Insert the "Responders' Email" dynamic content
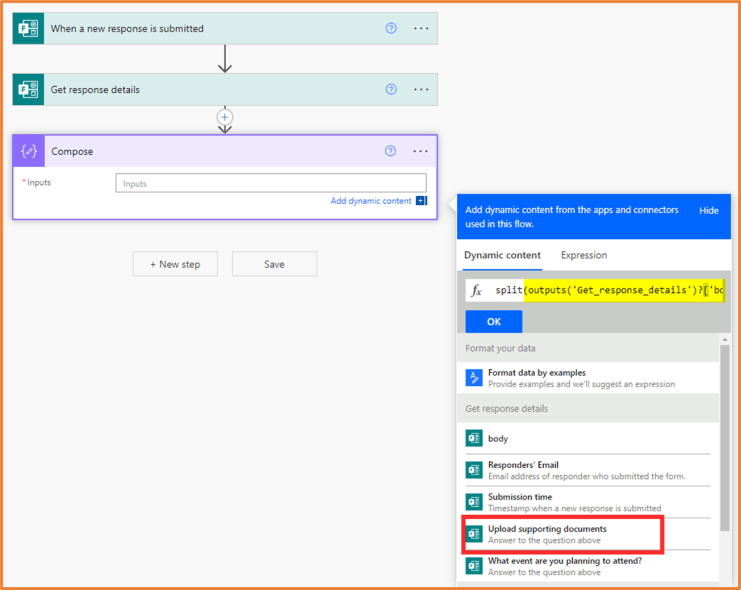This screenshot has width=741, height=590. coord(588,470)
